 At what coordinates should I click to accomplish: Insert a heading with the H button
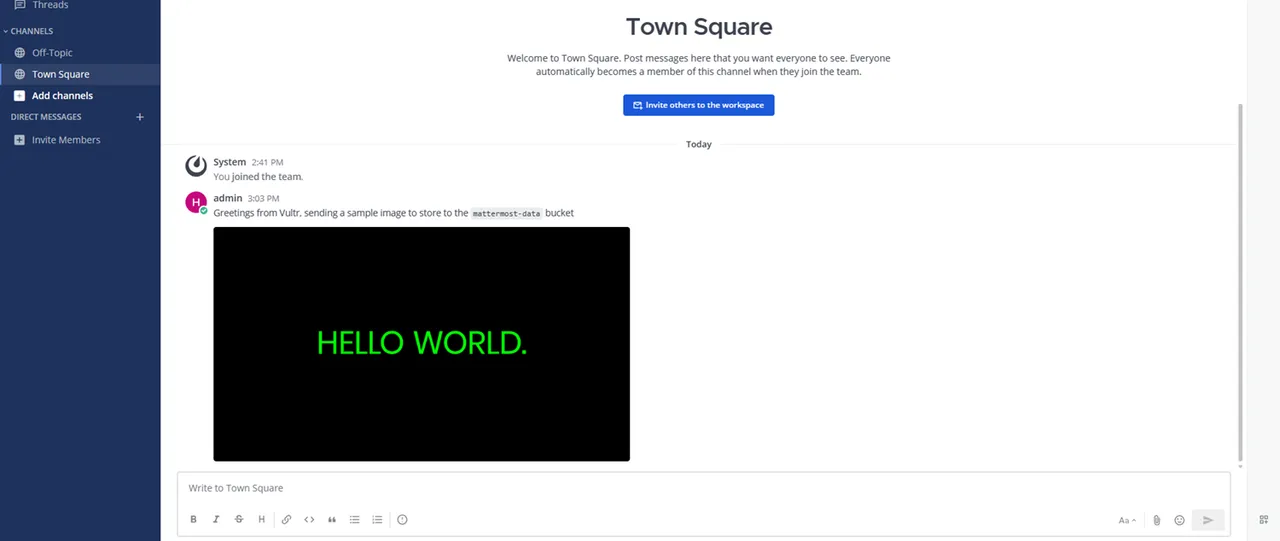point(262,520)
